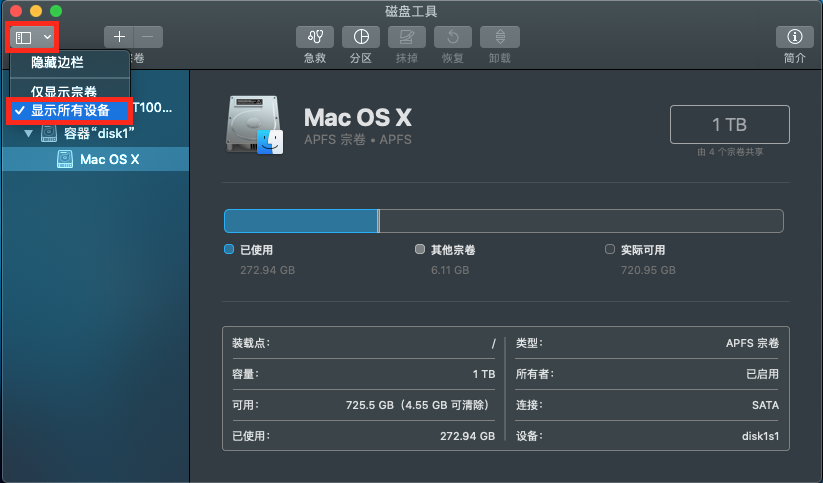Choose 隐藏边栏 from the view menu
This screenshot has width=823, height=483.
(58, 62)
